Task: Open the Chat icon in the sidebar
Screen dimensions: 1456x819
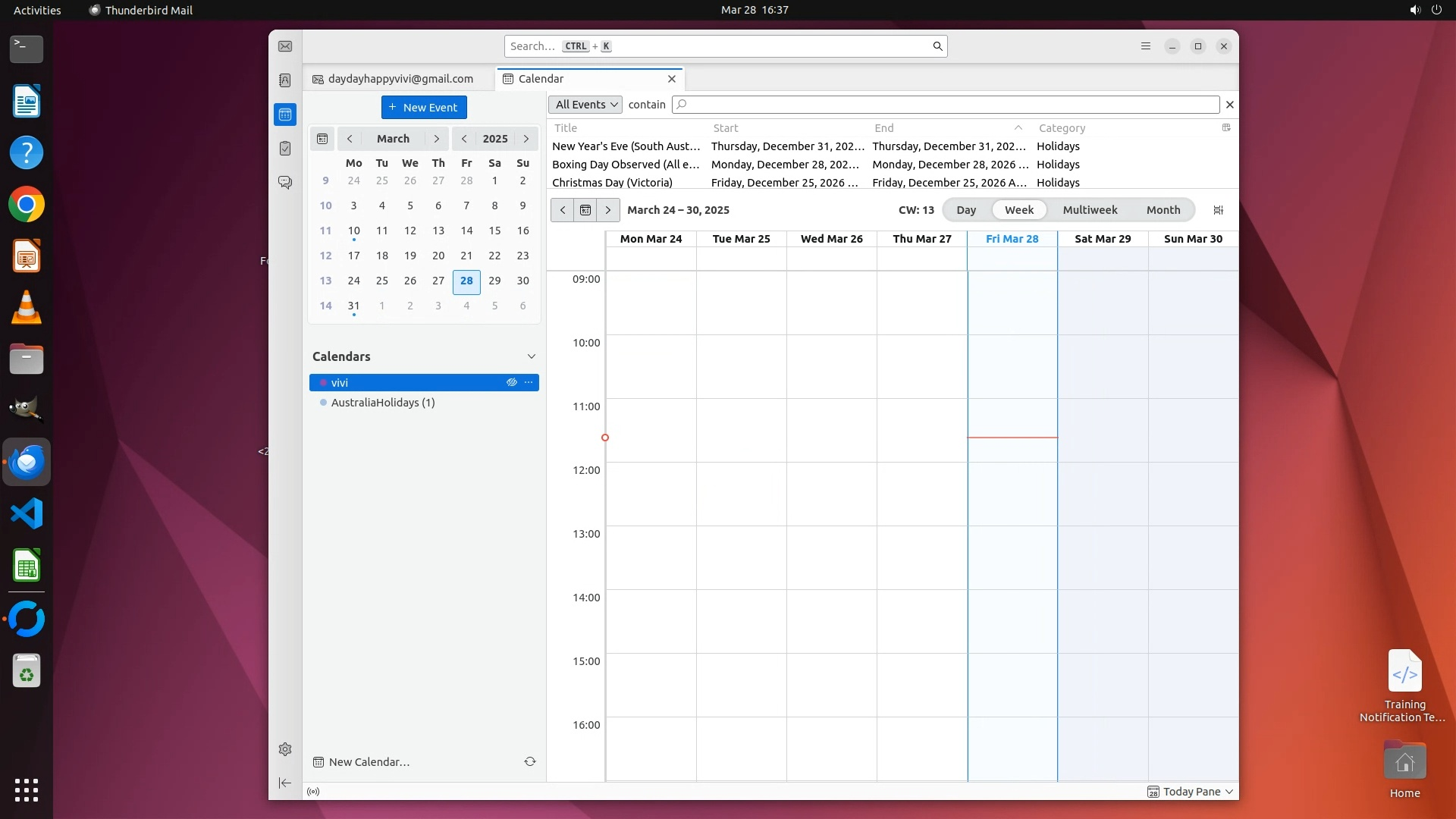Action: pos(285,183)
